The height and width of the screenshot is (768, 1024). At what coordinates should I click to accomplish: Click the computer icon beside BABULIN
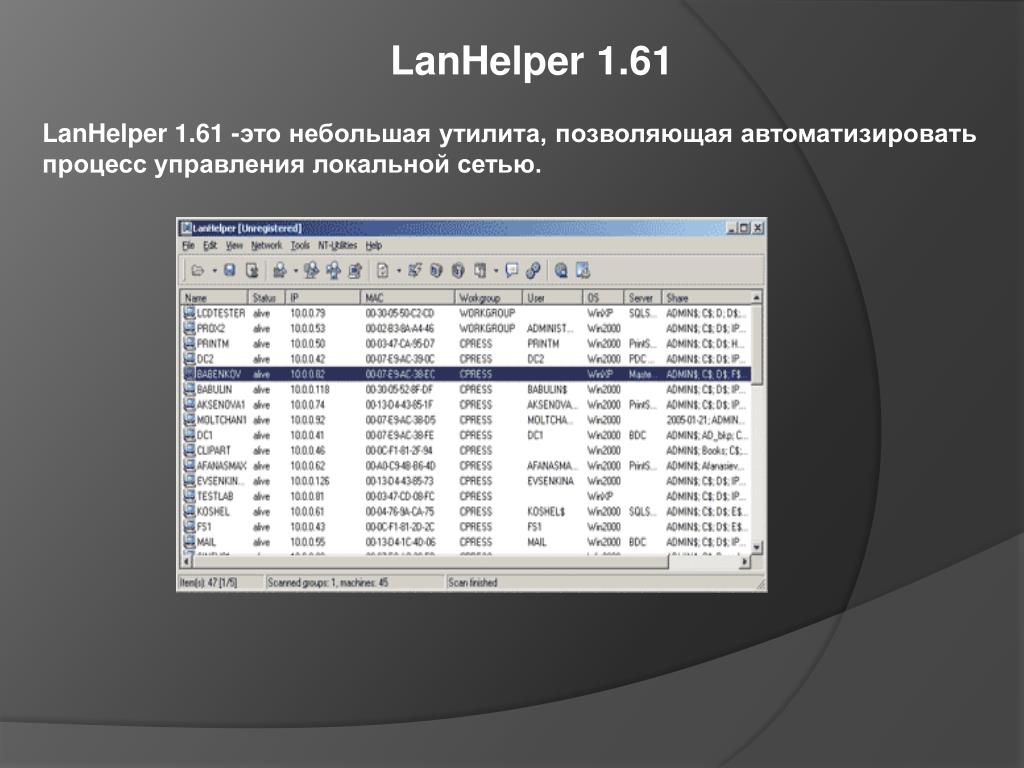(x=189, y=389)
